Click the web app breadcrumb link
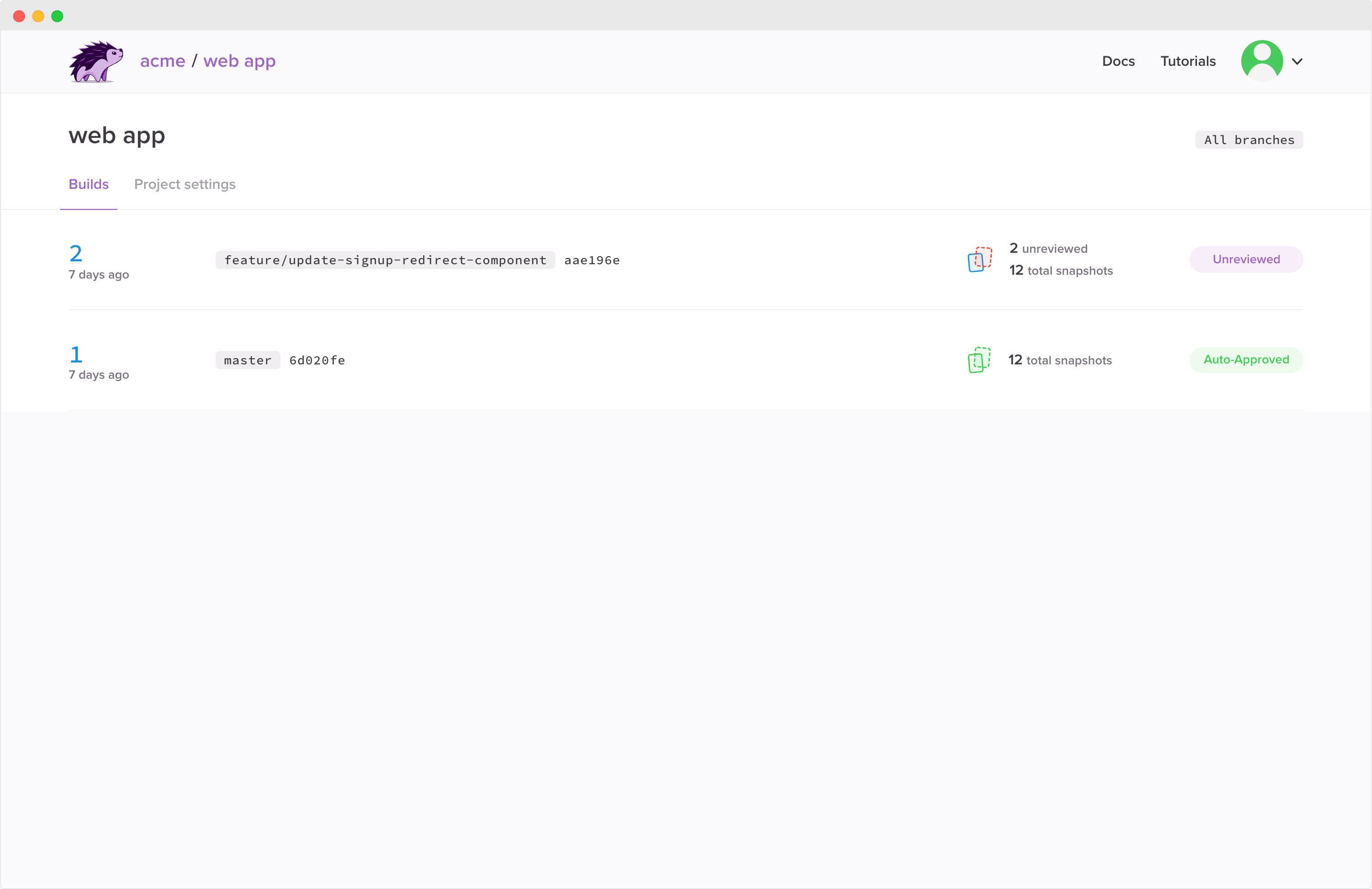Screen dimensions: 1372x889 [239, 61]
